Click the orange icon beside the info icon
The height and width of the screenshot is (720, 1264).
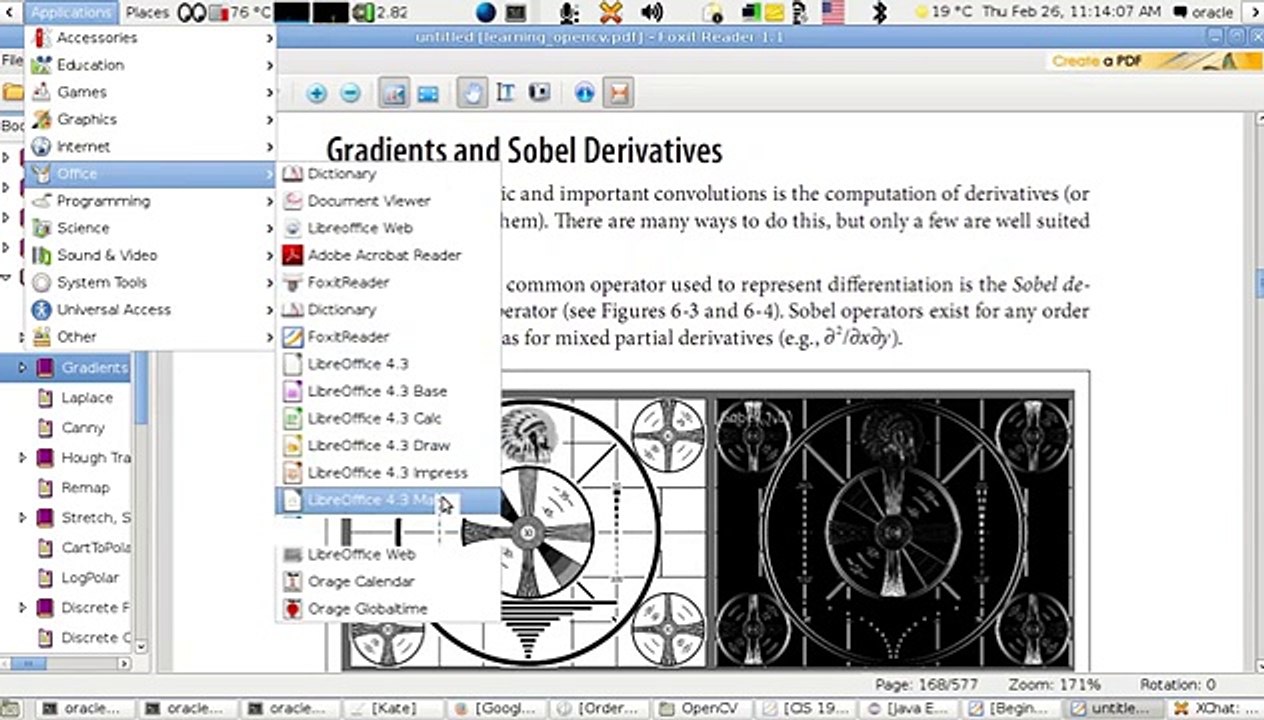tap(619, 94)
